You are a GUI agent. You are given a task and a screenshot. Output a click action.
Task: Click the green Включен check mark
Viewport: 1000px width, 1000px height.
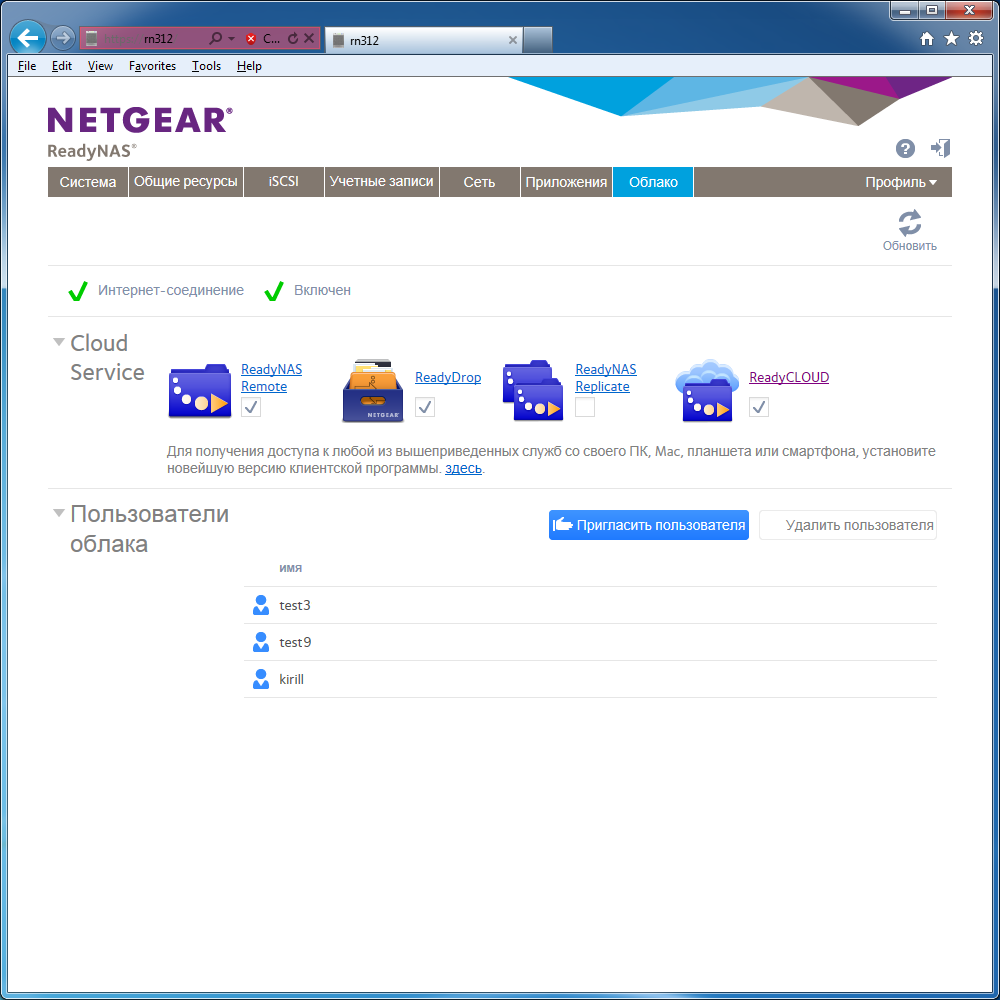click(x=274, y=291)
